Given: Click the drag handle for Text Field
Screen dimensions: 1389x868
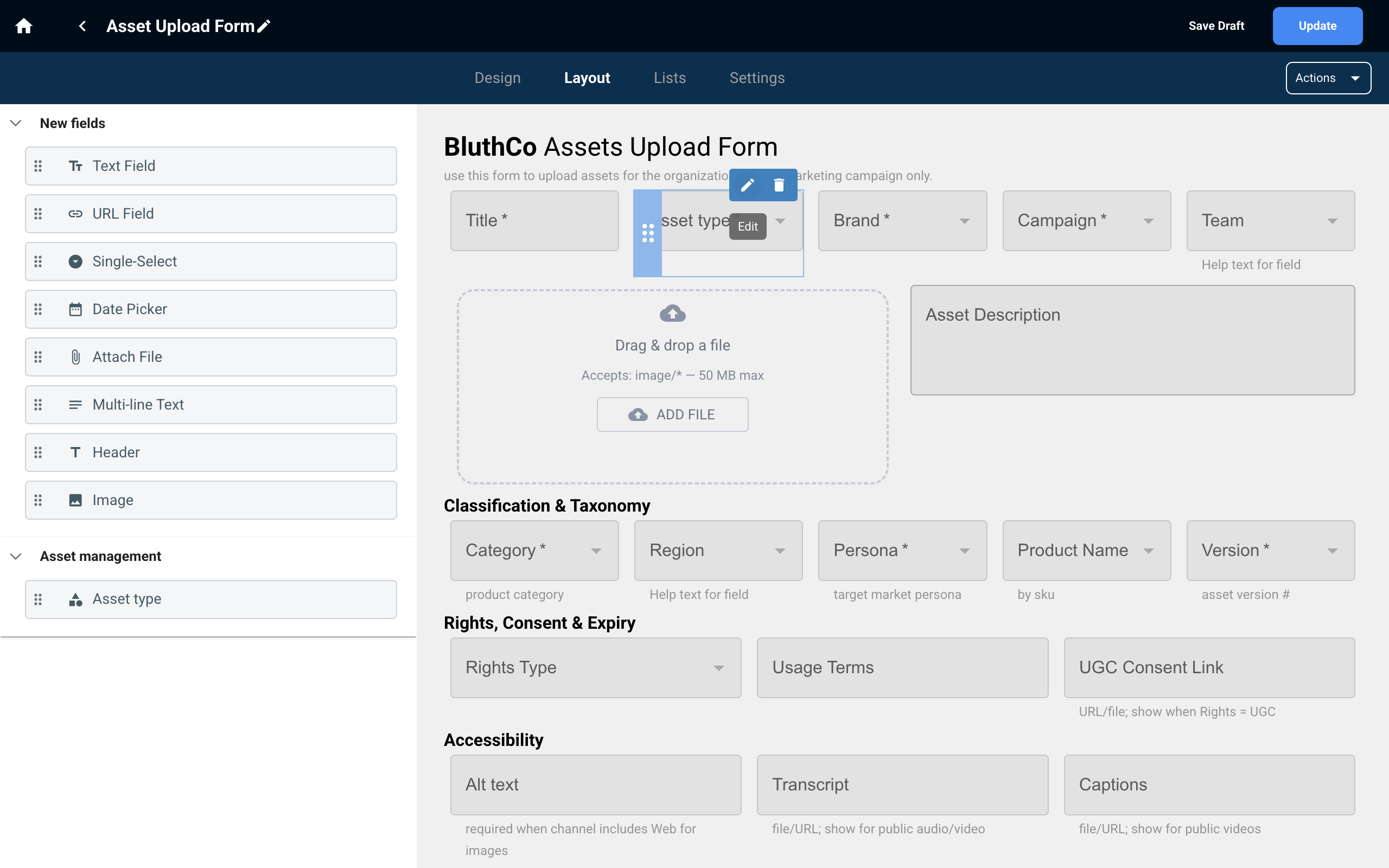Looking at the screenshot, I should (x=38, y=166).
